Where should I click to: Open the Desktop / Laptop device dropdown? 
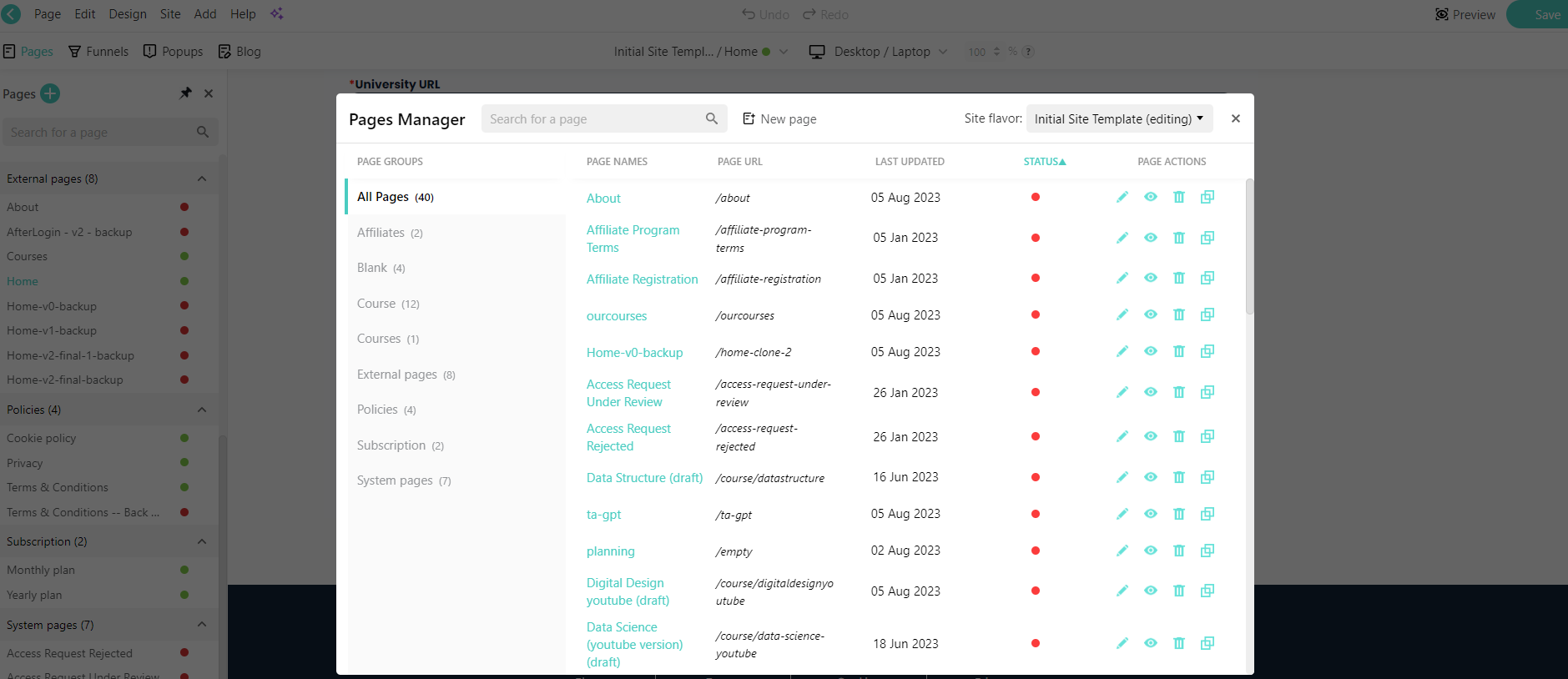click(878, 52)
